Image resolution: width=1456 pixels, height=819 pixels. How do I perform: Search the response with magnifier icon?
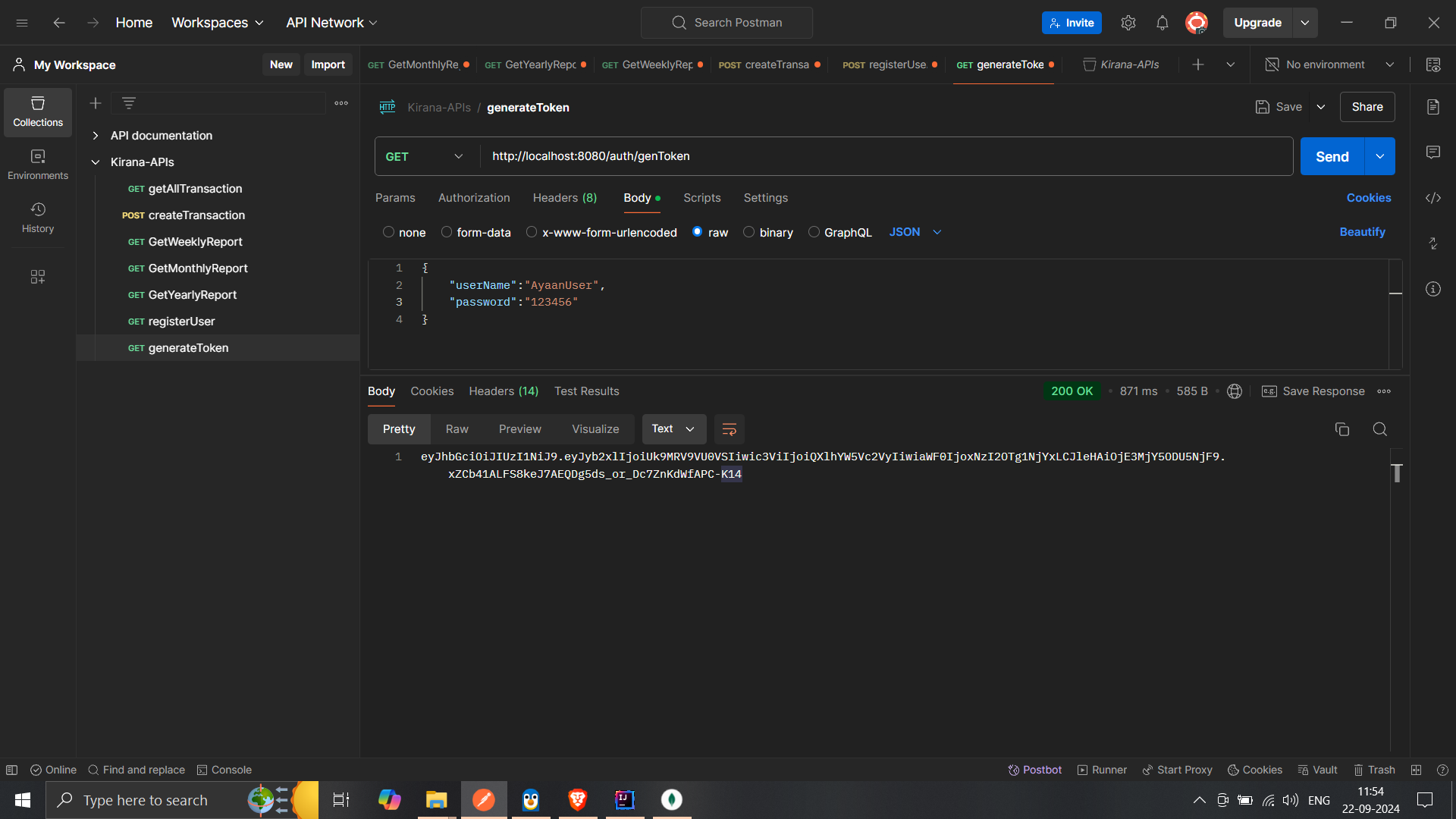(1380, 429)
